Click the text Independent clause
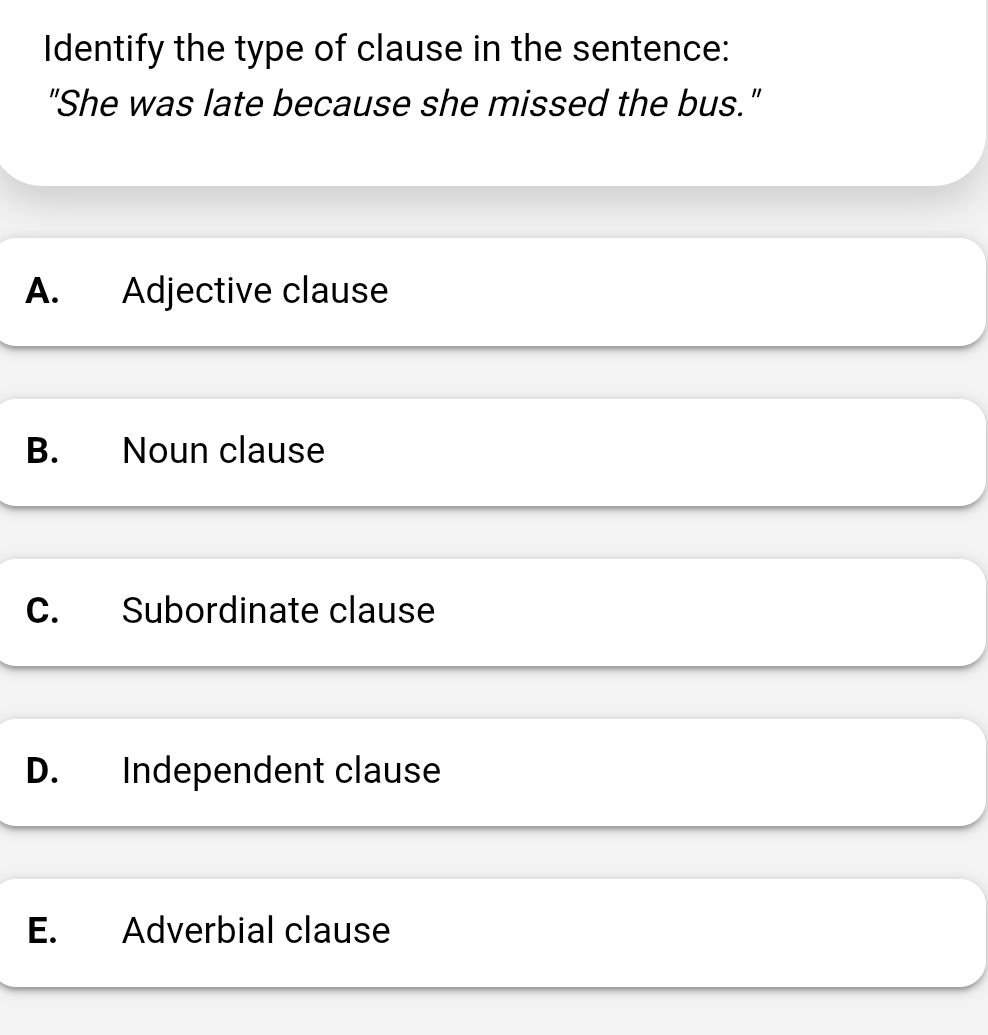988x1035 pixels. (281, 771)
